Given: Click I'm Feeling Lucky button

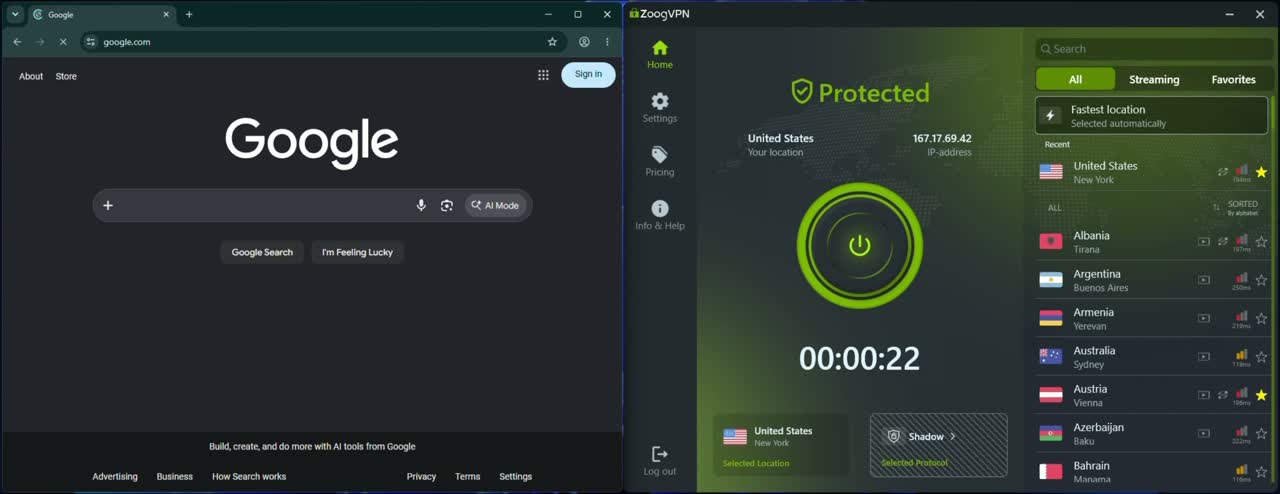Looking at the screenshot, I should click(357, 252).
